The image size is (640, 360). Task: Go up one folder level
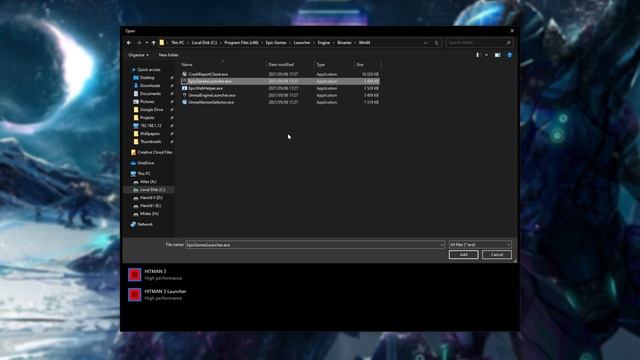click(153, 42)
